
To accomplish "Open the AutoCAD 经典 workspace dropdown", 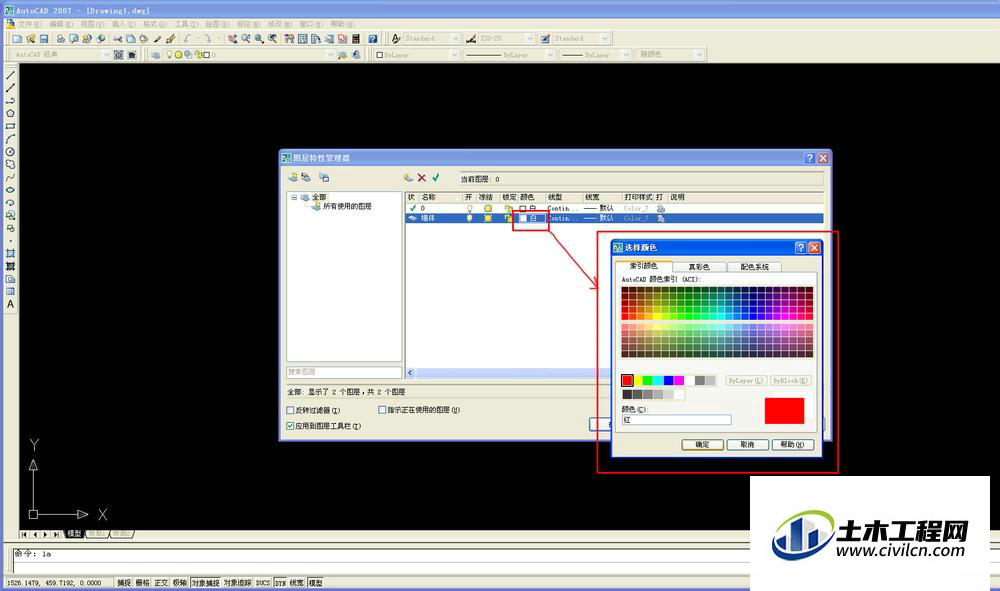I will [x=107, y=55].
